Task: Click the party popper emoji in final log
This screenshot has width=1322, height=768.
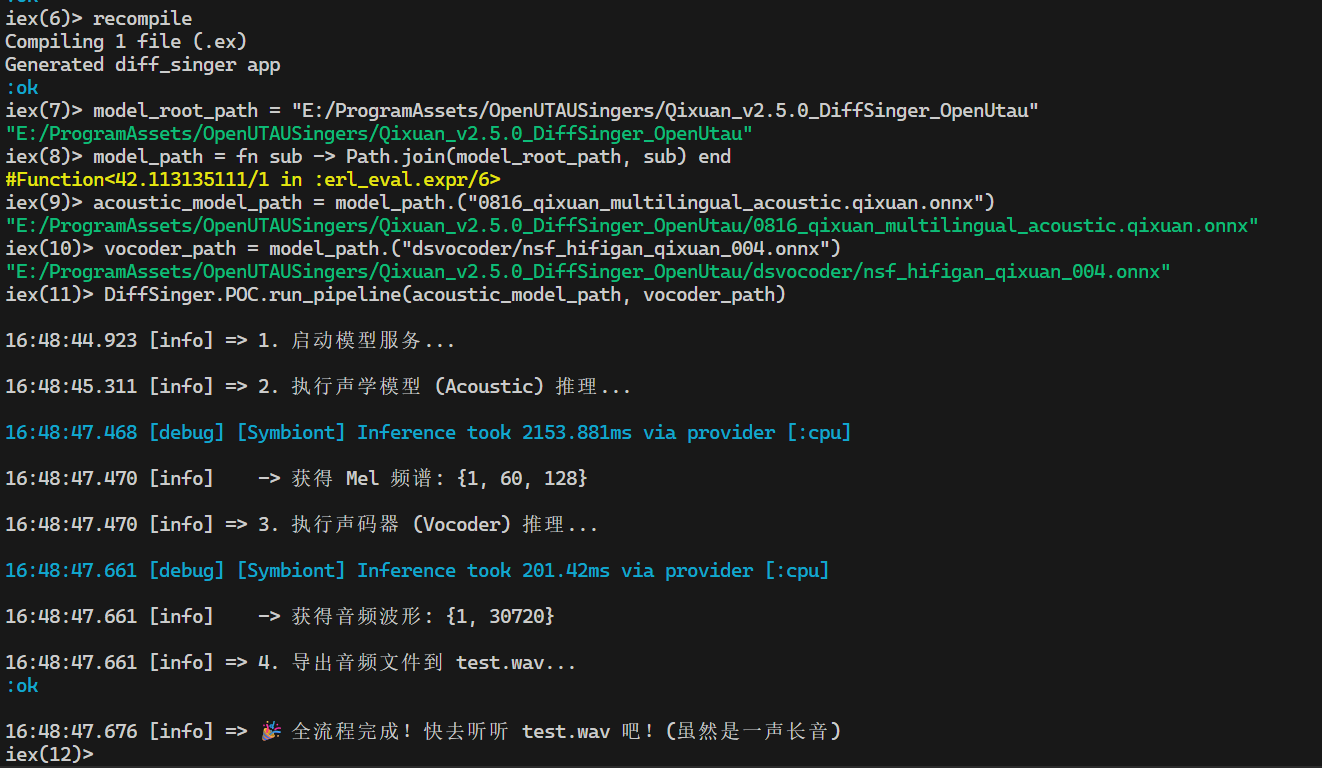Action: 270,731
